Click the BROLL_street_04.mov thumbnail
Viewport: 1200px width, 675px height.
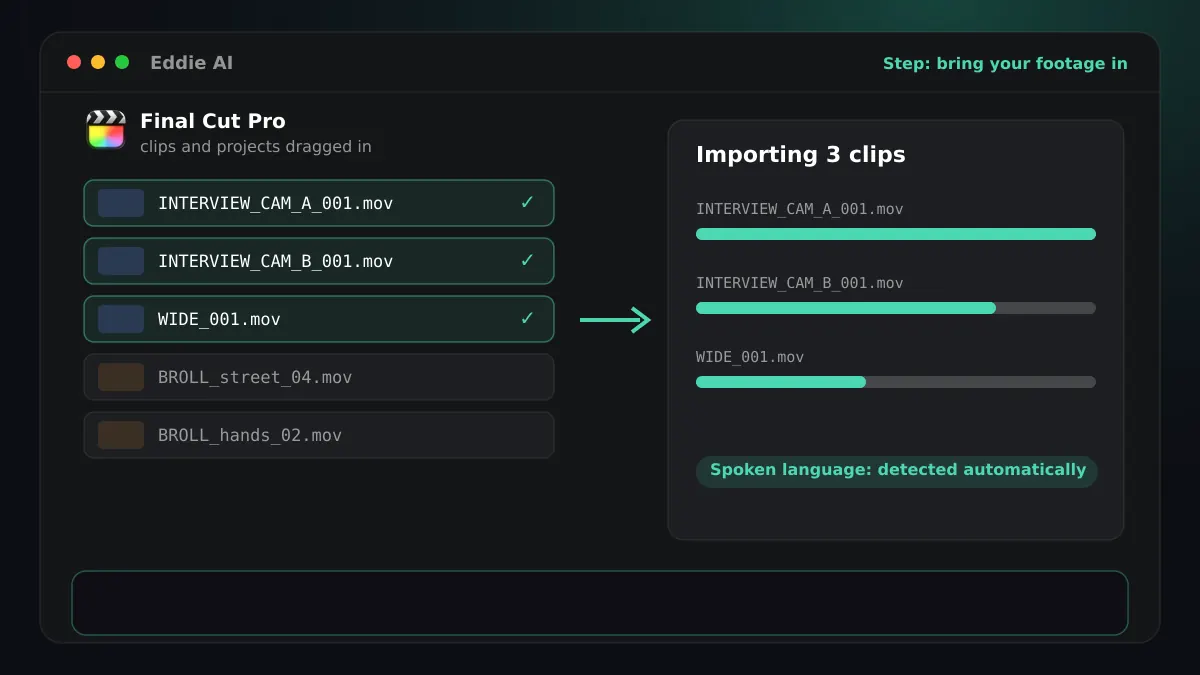(x=121, y=377)
